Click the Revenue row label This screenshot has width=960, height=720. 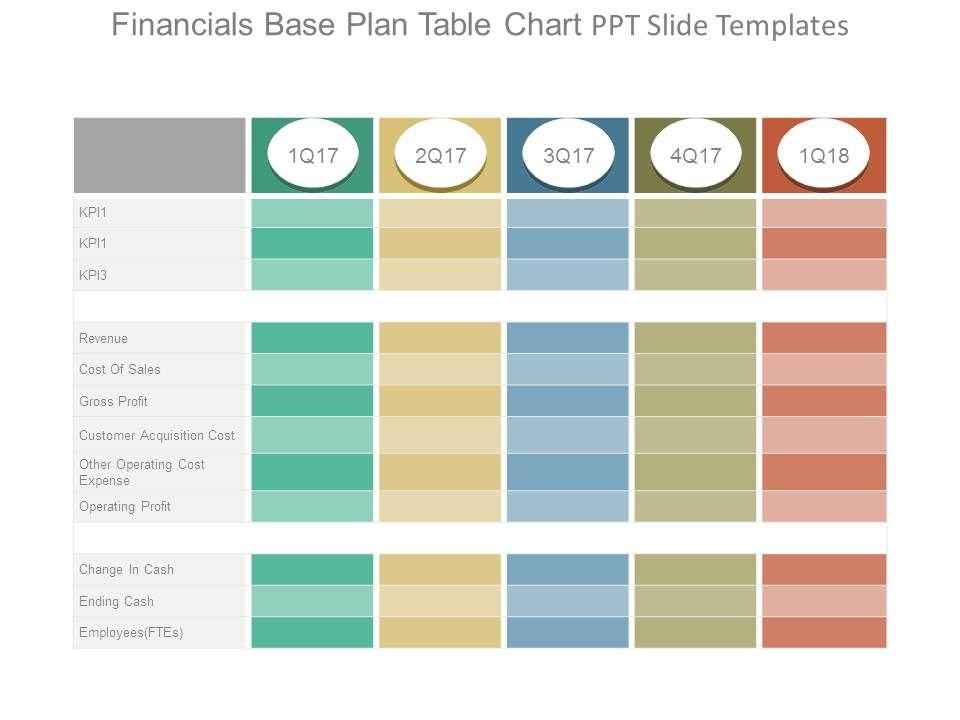[x=104, y=338]
